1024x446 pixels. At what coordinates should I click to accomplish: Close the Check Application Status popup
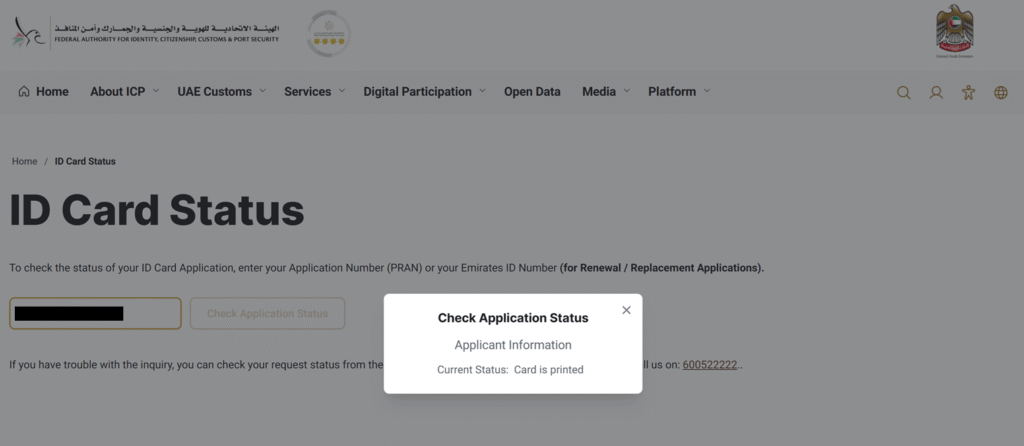626,310
